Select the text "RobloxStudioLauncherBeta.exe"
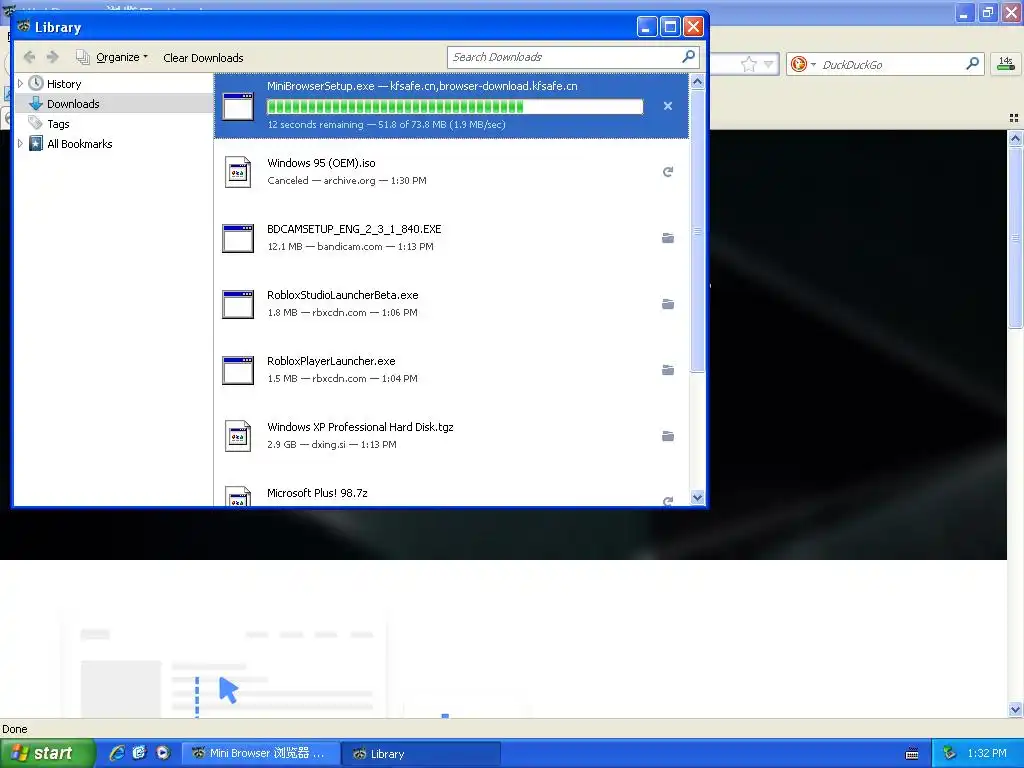The width and height of the screenshot is (1024, 768). click(343, 295)
